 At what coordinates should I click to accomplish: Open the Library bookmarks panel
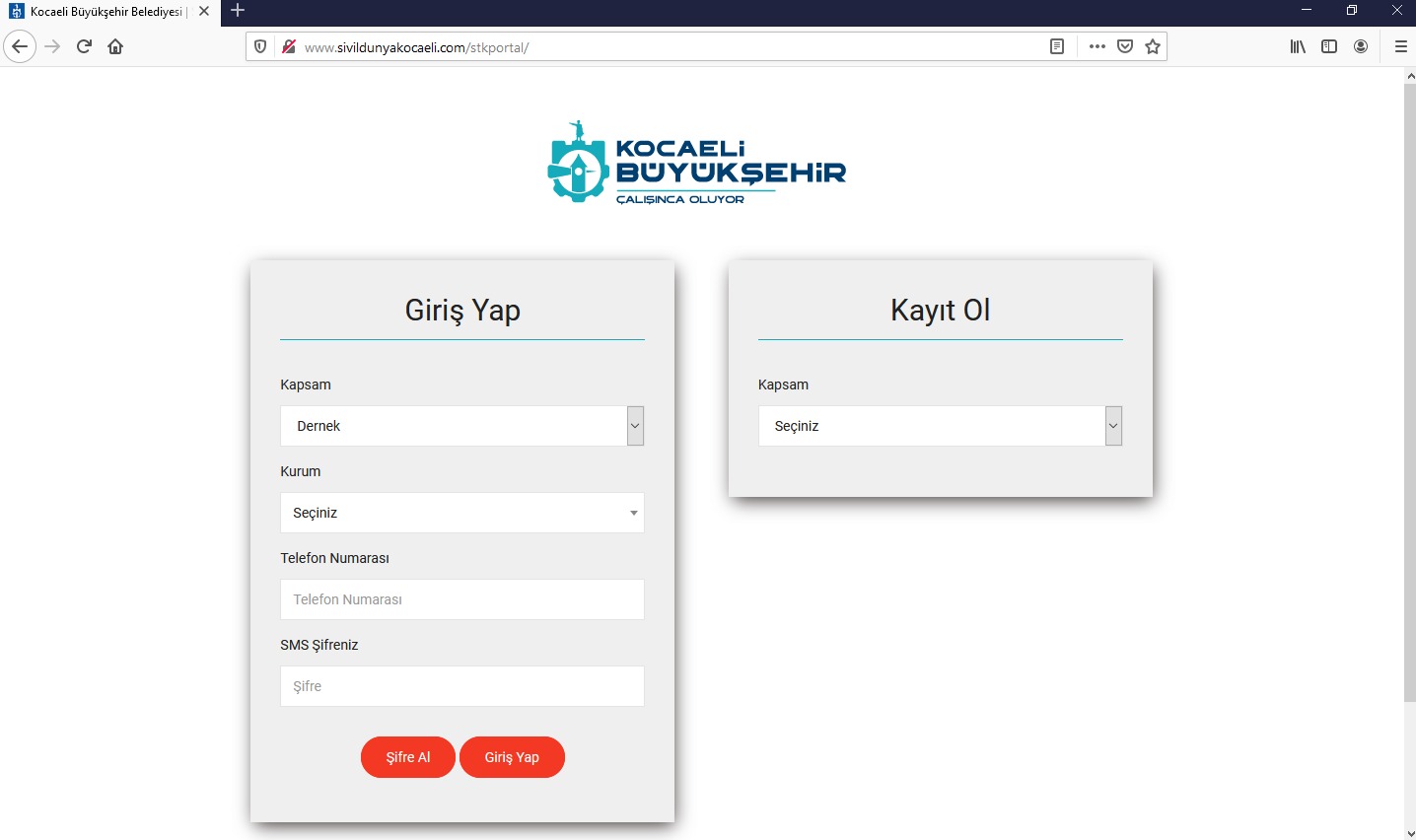coord(1298,46)
